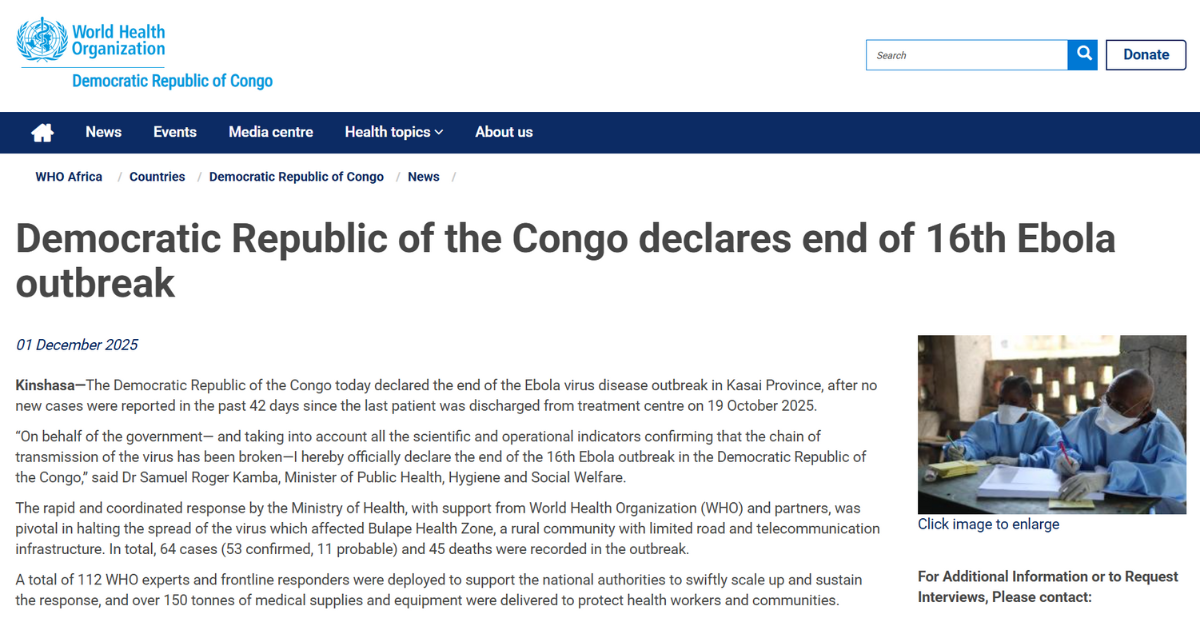
Task: Select About us in navigation bar
Action: pyautogui.click(x=504, y=132)
